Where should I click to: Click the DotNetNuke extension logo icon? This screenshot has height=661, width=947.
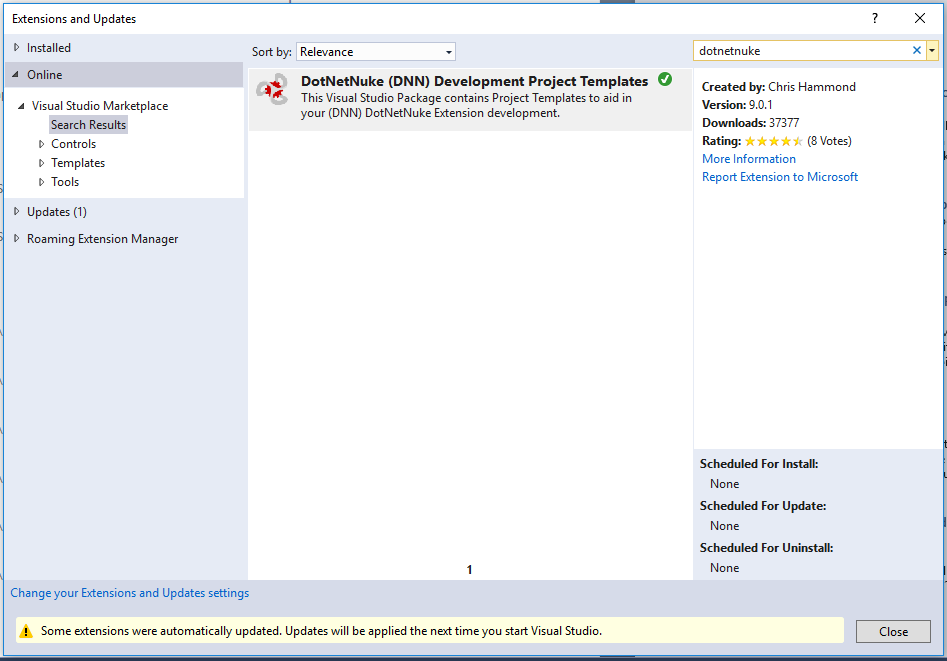click(x=272, y=89)
